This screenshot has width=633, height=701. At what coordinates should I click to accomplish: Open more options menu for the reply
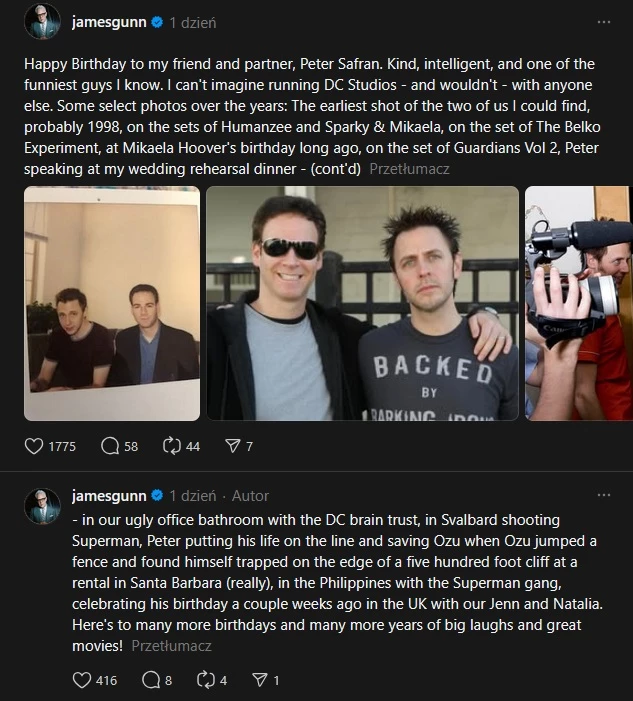click(x=604, y=495)
